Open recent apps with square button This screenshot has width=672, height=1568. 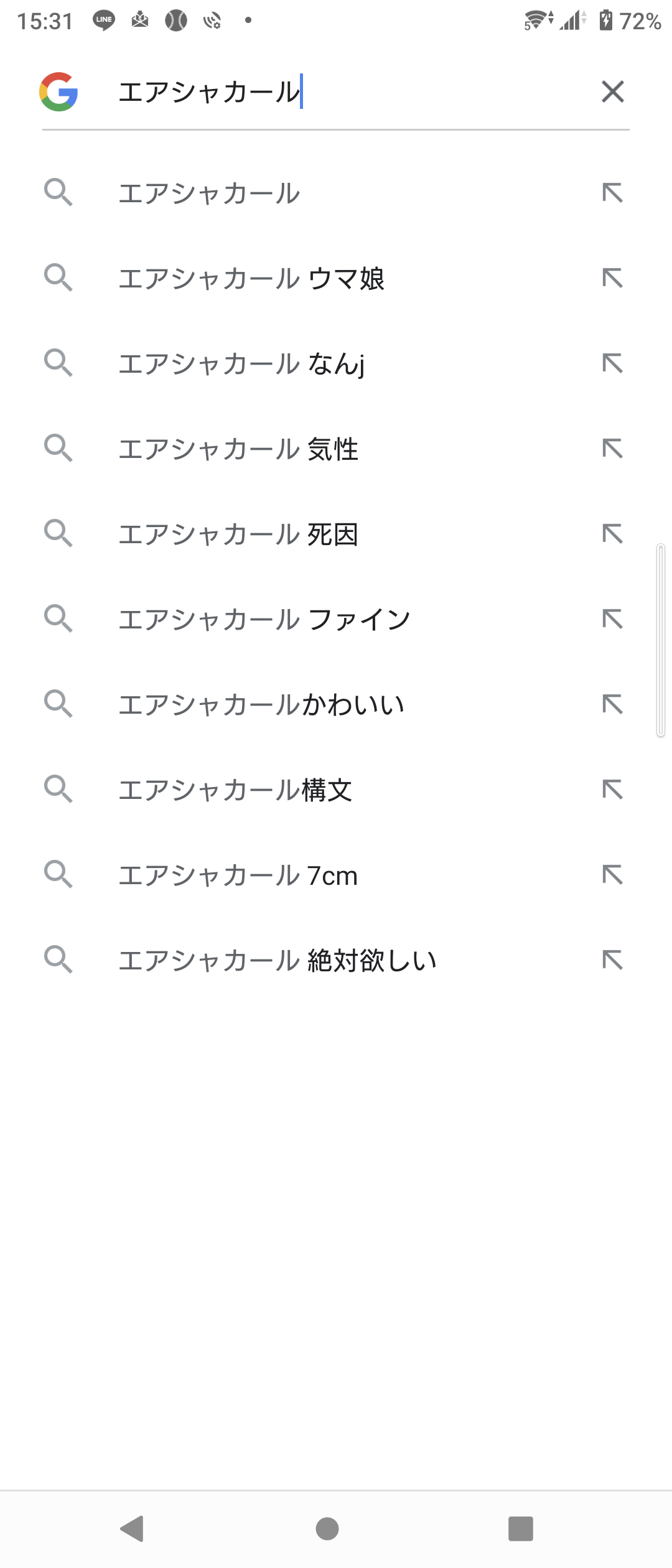(520, 1528)
